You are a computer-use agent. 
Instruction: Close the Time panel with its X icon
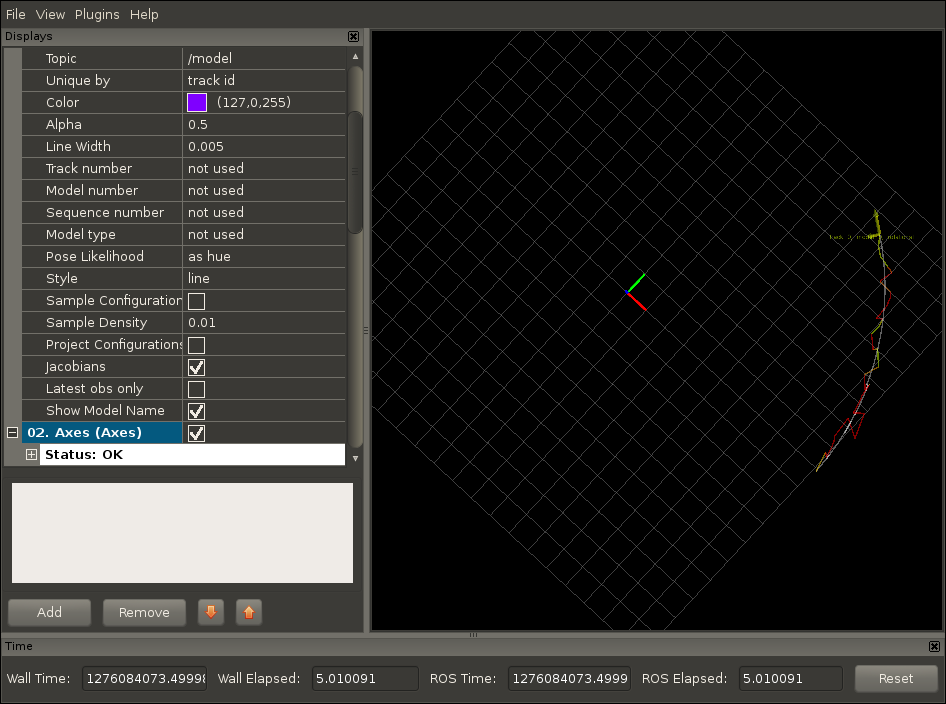[934, 647]
